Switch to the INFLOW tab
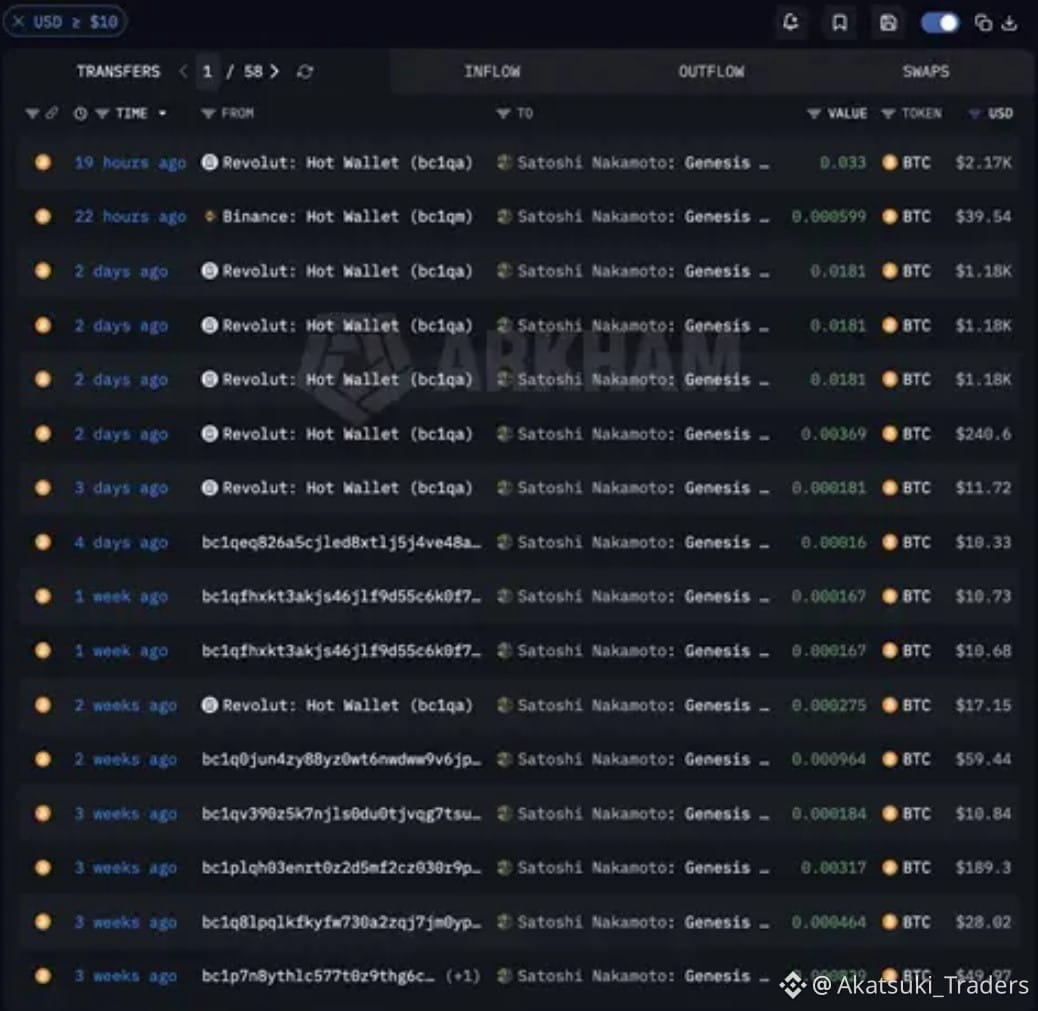This screenshot has height=1011, width=1038. pos(493,72)
